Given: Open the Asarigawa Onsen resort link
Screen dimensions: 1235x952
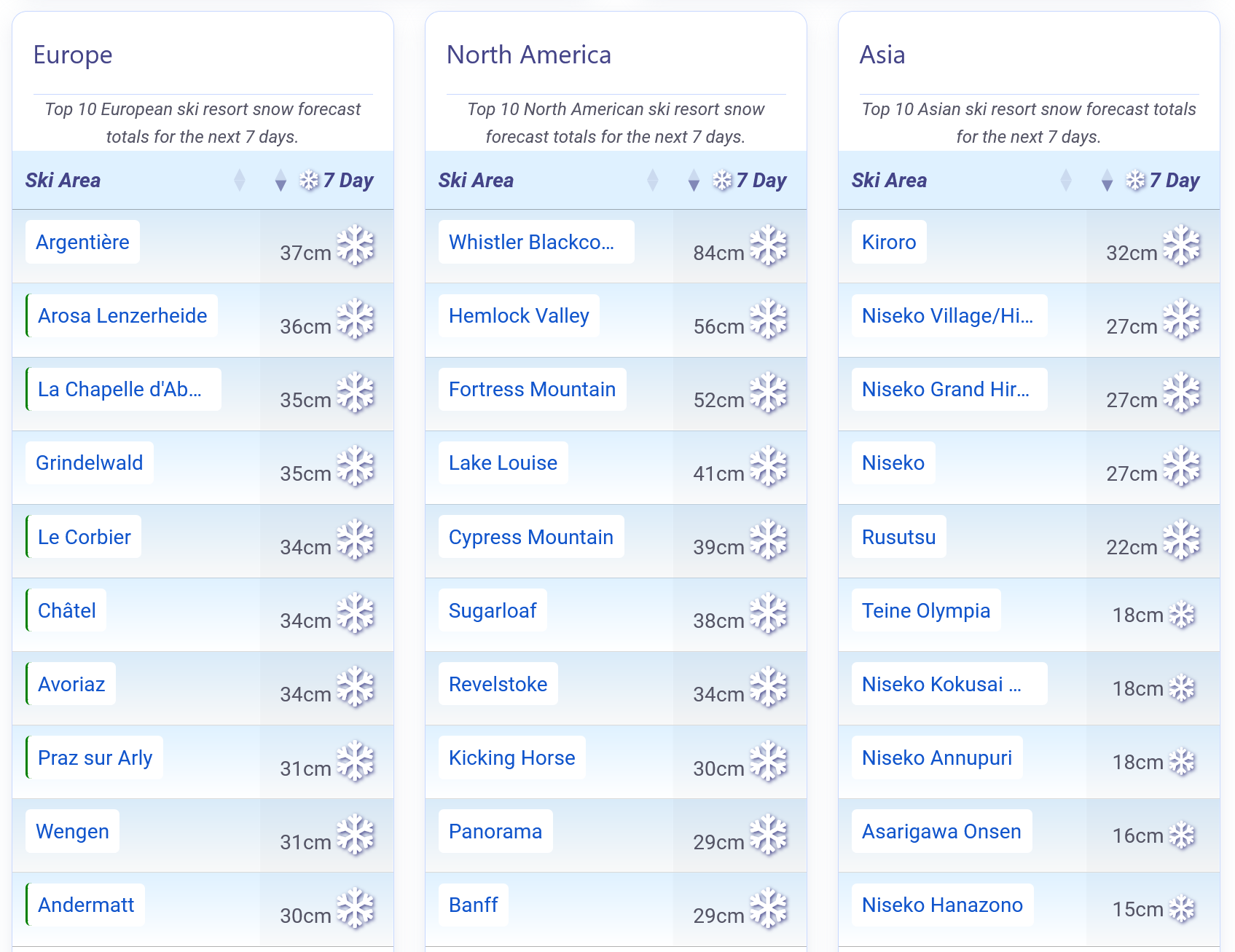Looking at the screenshot, I should (x=941, y=832).
